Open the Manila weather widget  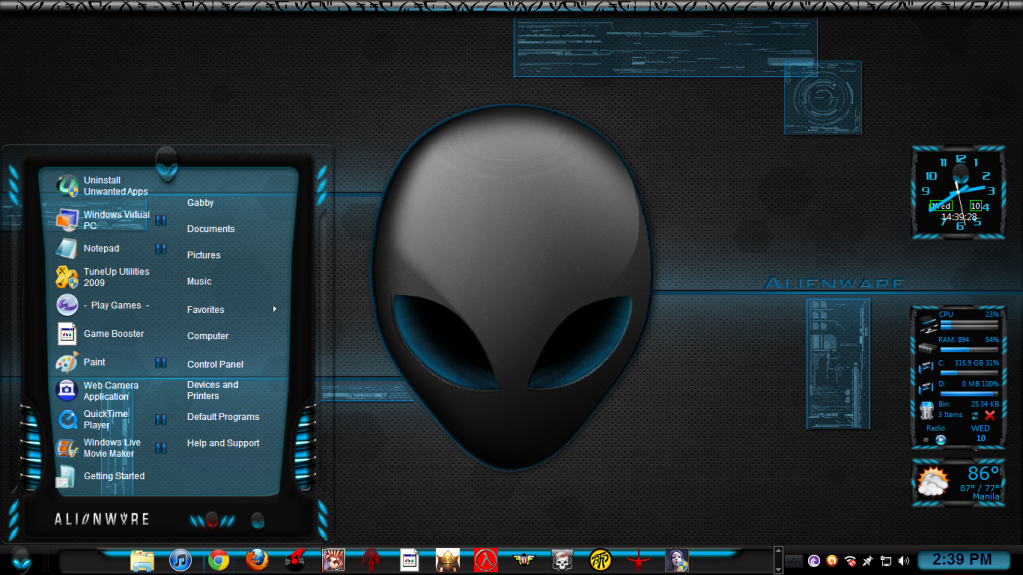pyautogui.click(x=958, y=482)
